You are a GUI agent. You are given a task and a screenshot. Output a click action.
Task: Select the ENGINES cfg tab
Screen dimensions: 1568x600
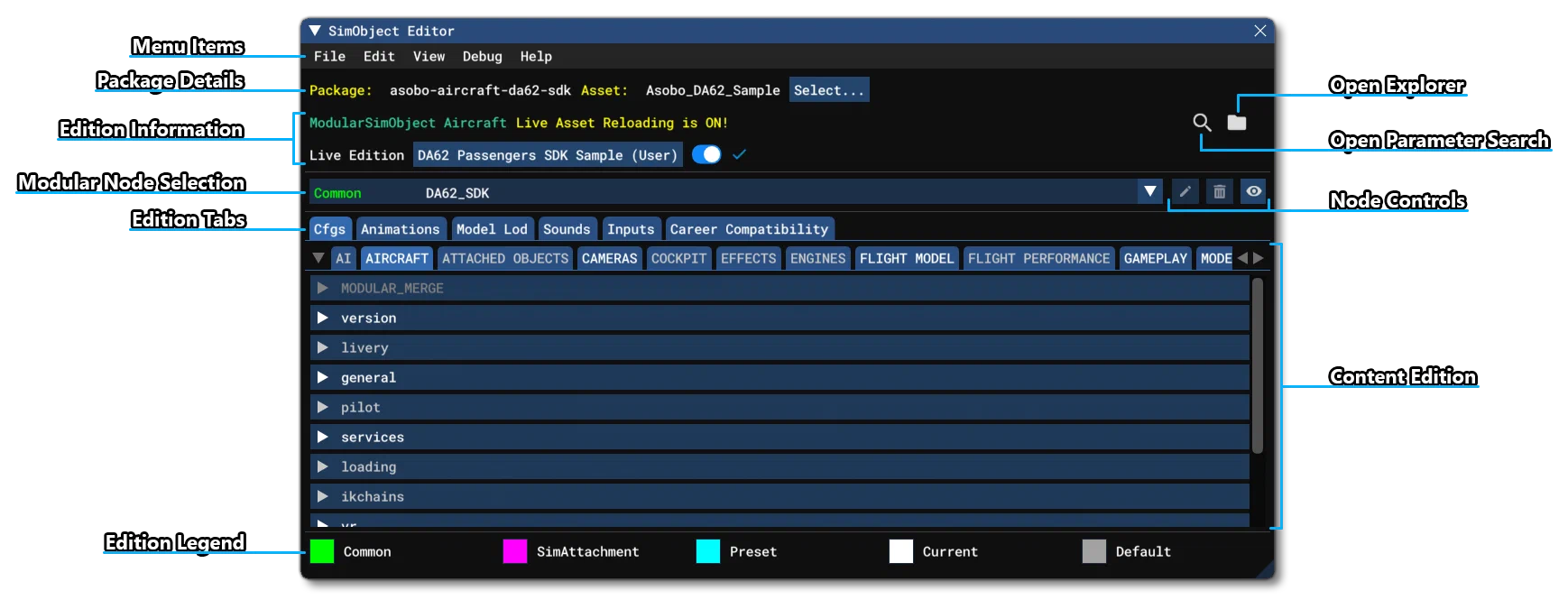pyautogui.click(x=817, y=258)
